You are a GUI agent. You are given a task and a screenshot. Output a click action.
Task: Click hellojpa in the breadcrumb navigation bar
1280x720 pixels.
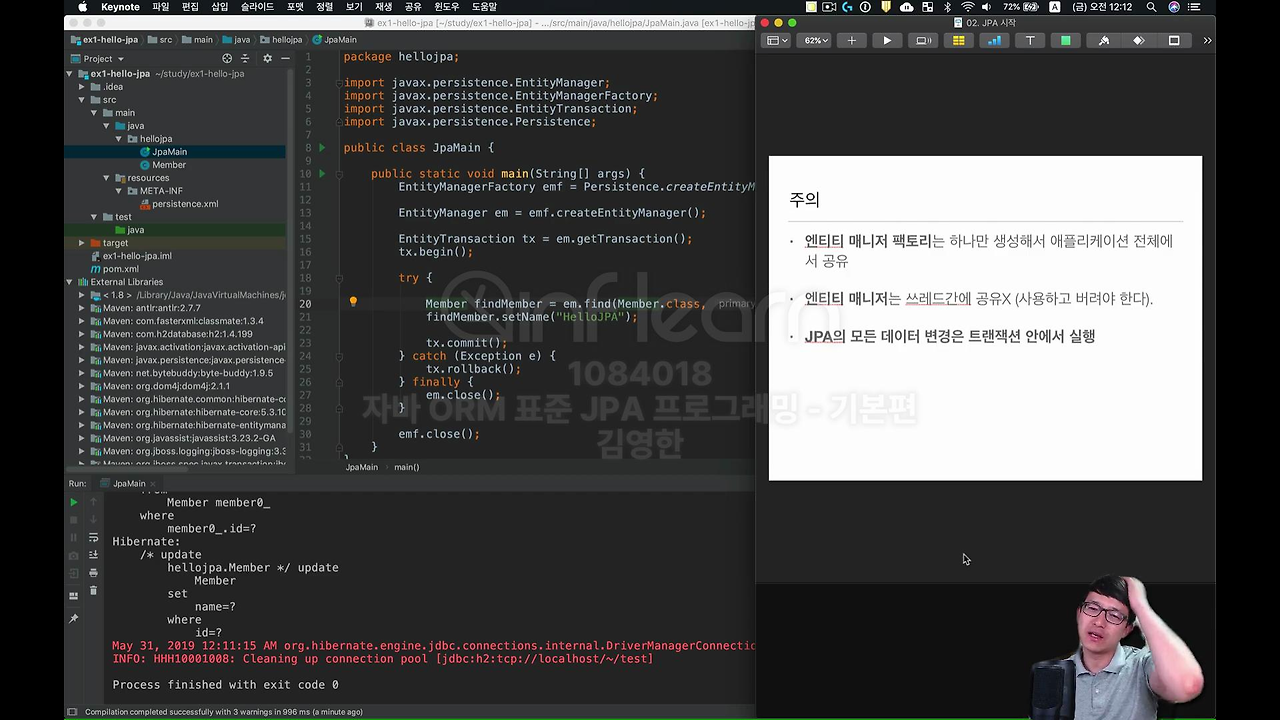pyautogui.click(x=280, y=40)
